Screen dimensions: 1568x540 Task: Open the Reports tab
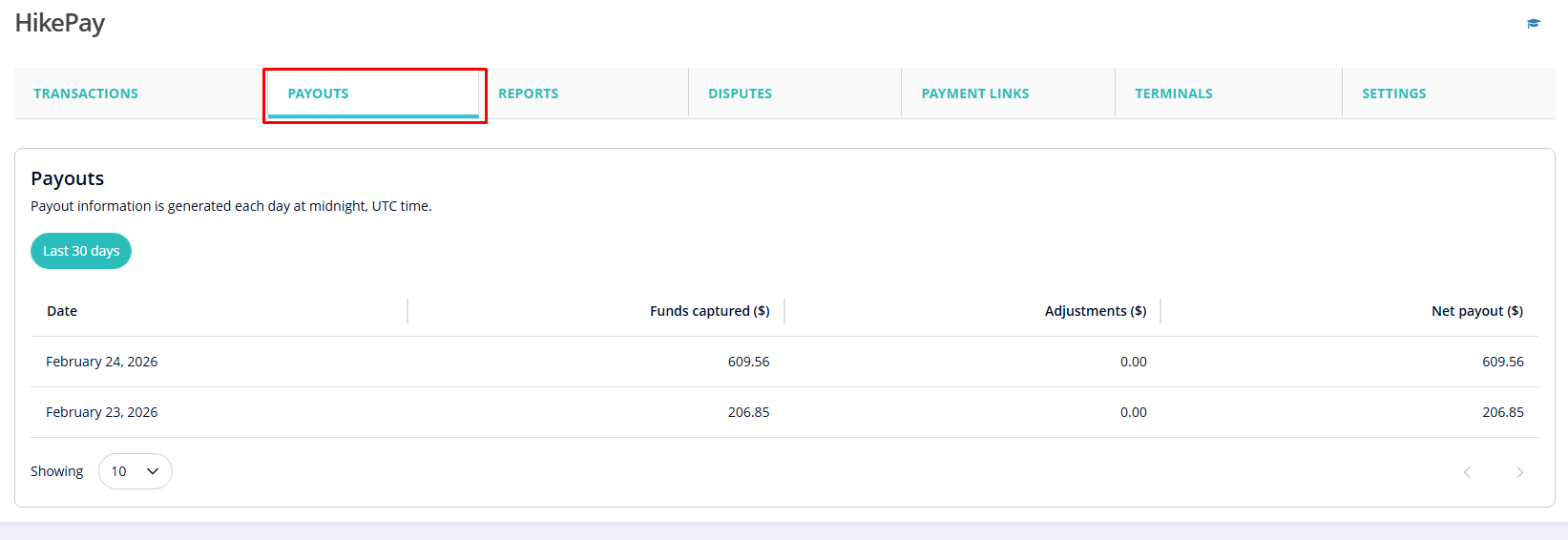[x=528, y=93]
